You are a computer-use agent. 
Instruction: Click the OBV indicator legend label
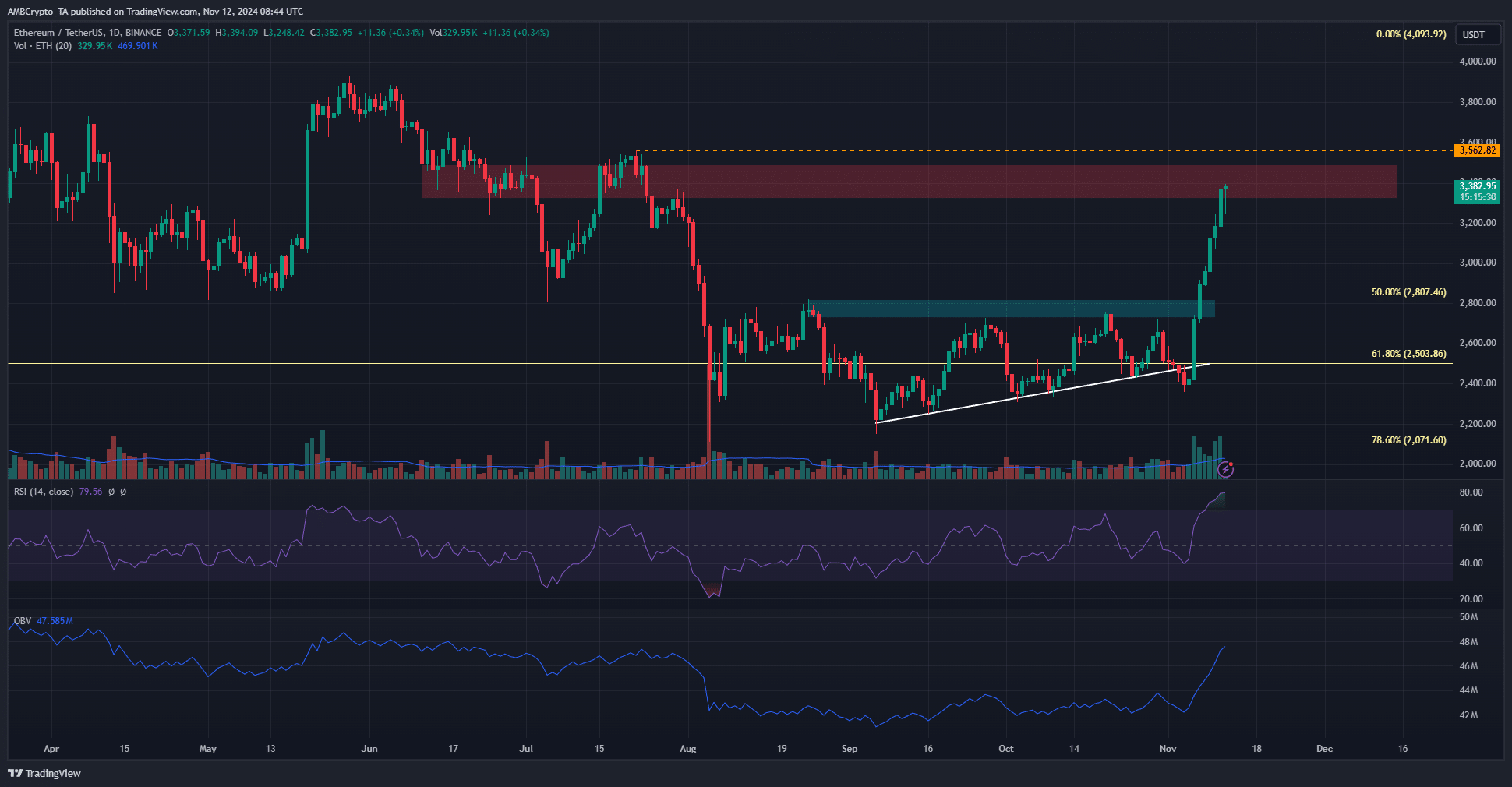[23, 621]
